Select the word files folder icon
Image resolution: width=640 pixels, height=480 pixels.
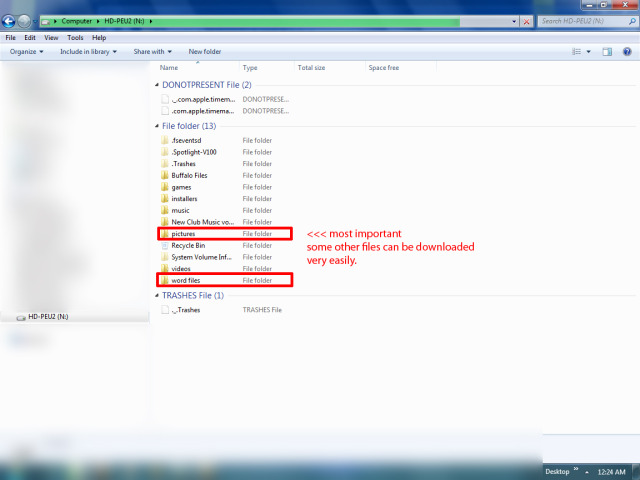(165, 280)
